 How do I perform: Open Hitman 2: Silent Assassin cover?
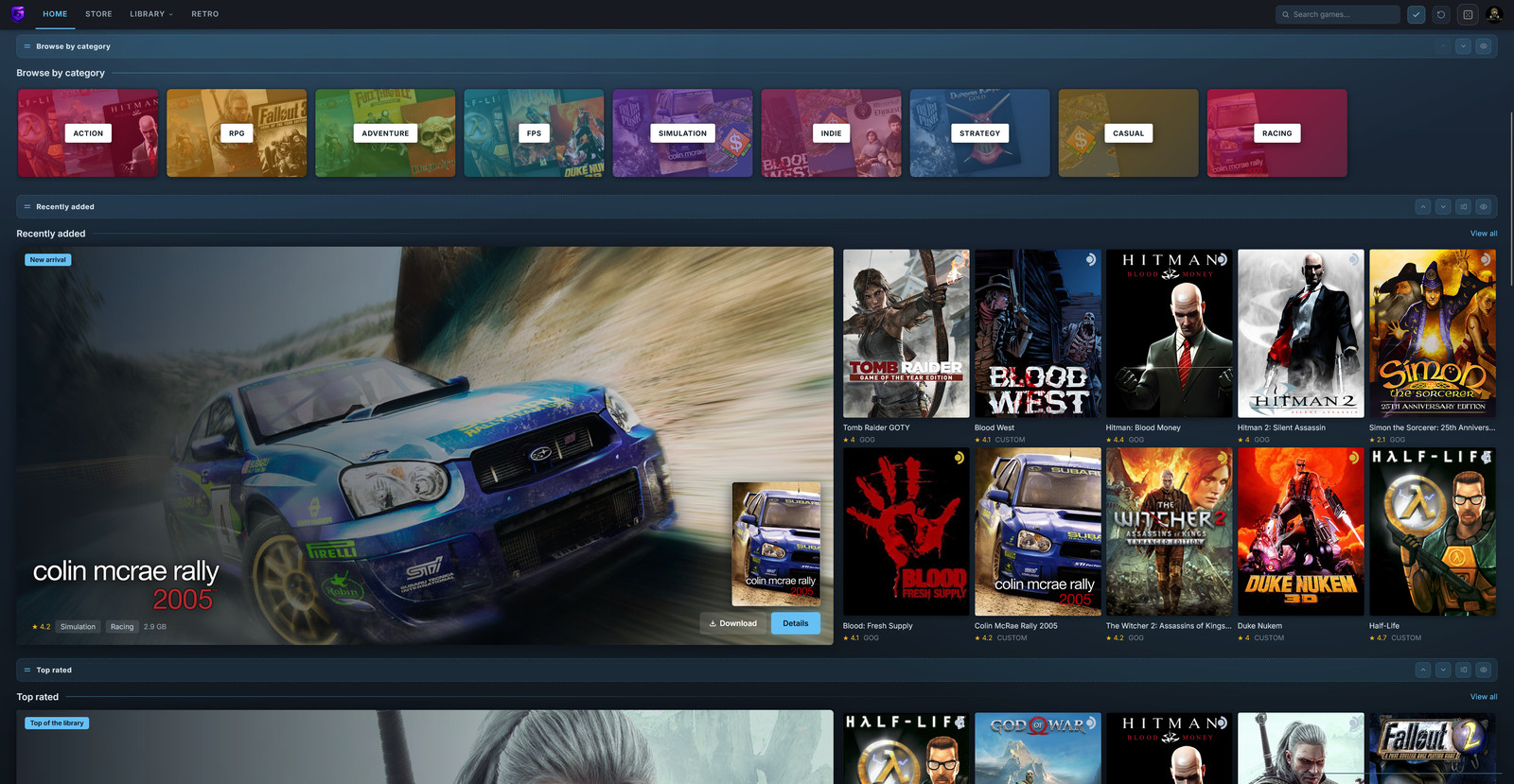tap(1300, 334)
